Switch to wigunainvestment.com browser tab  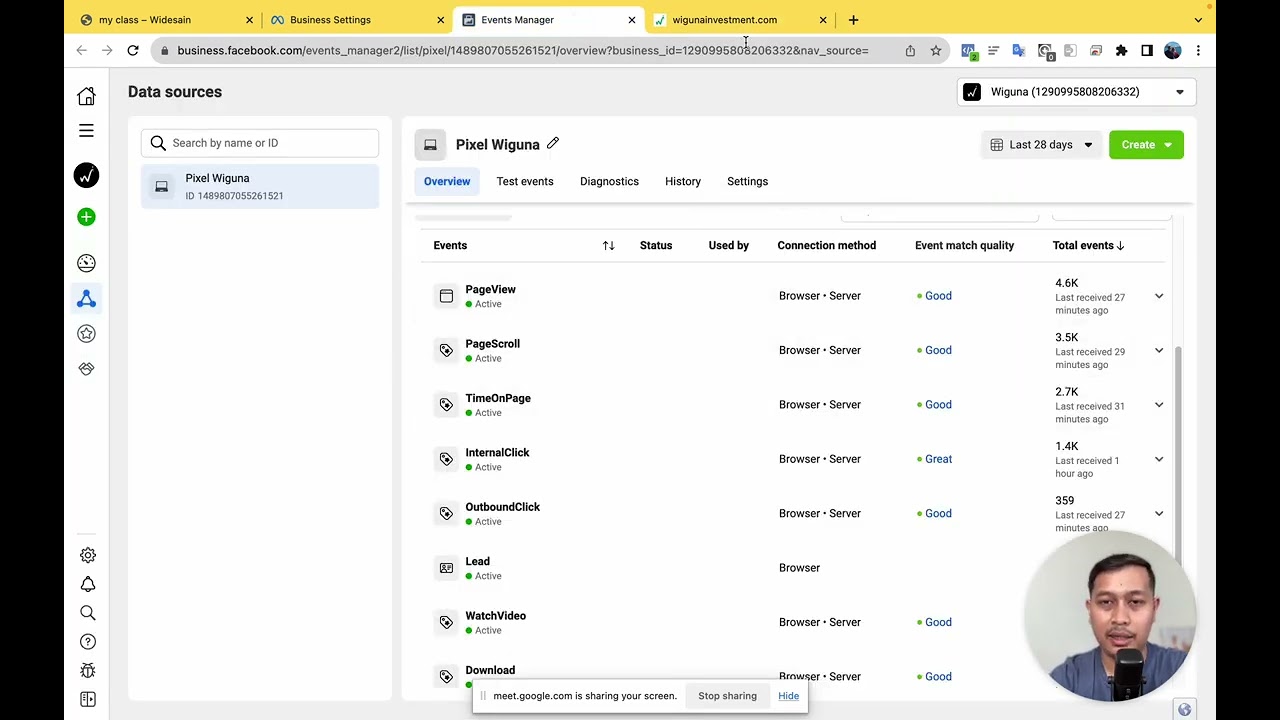740,20
